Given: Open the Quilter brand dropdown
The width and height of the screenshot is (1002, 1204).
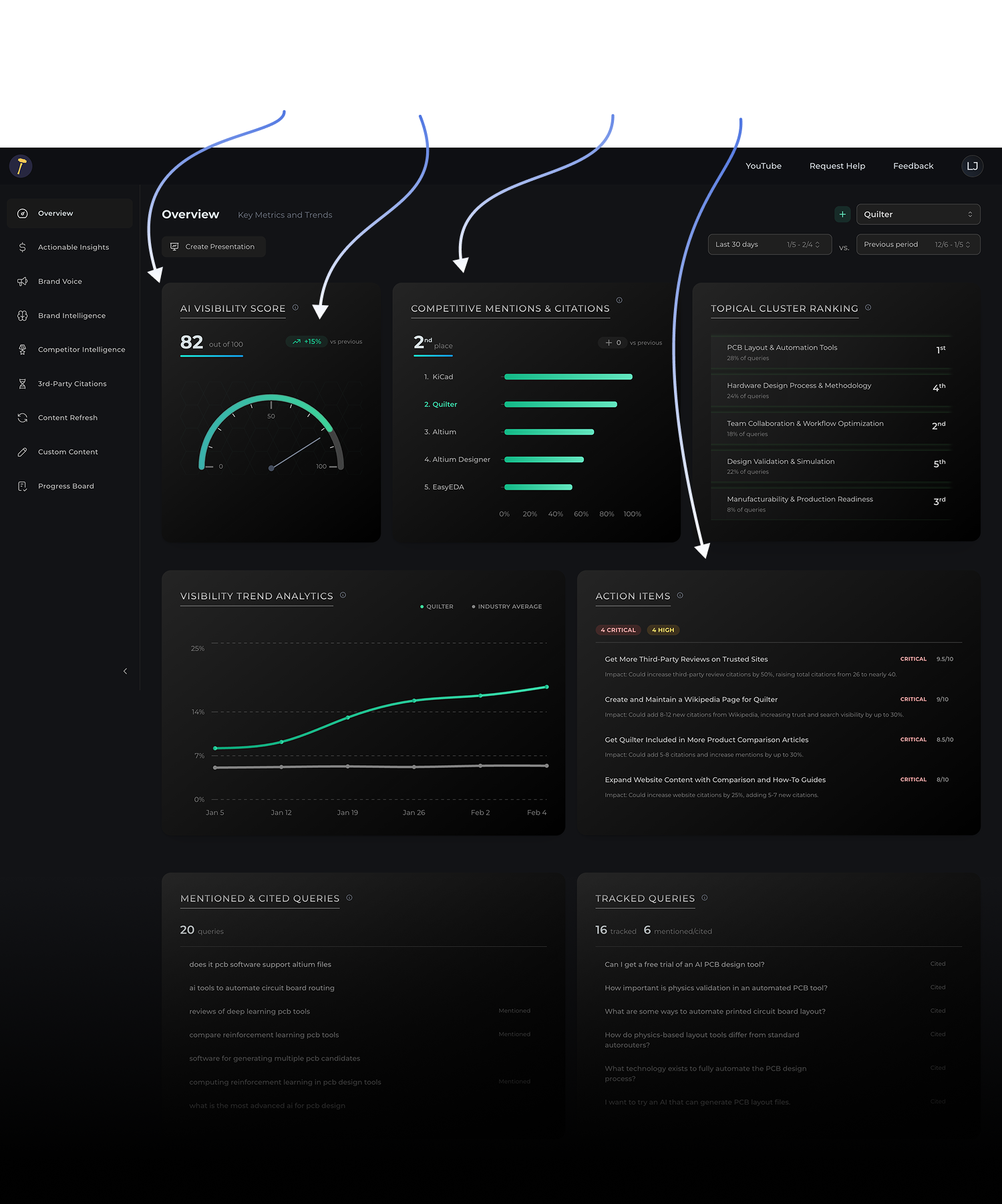Looking at the screenshot, I should [918, 214].
